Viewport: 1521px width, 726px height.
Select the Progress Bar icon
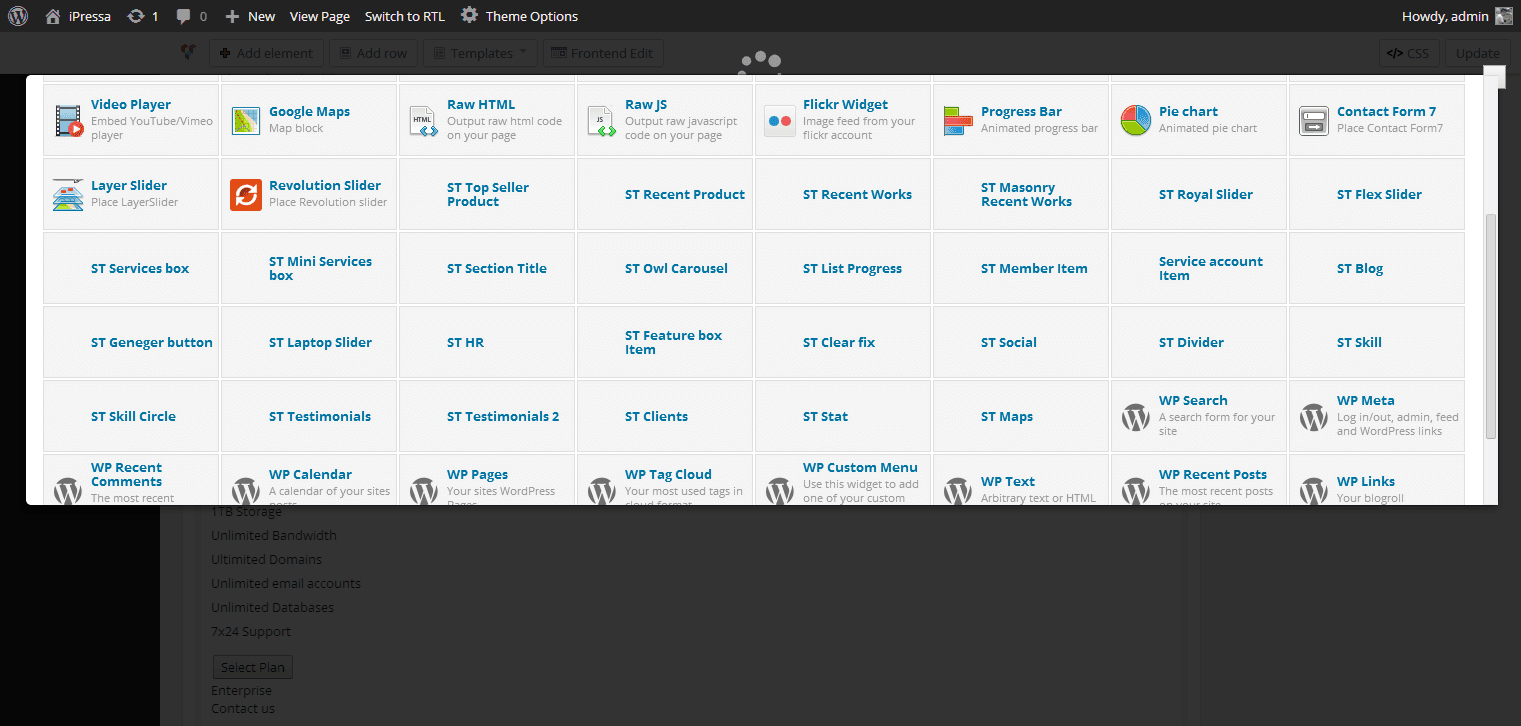(958, 121)
